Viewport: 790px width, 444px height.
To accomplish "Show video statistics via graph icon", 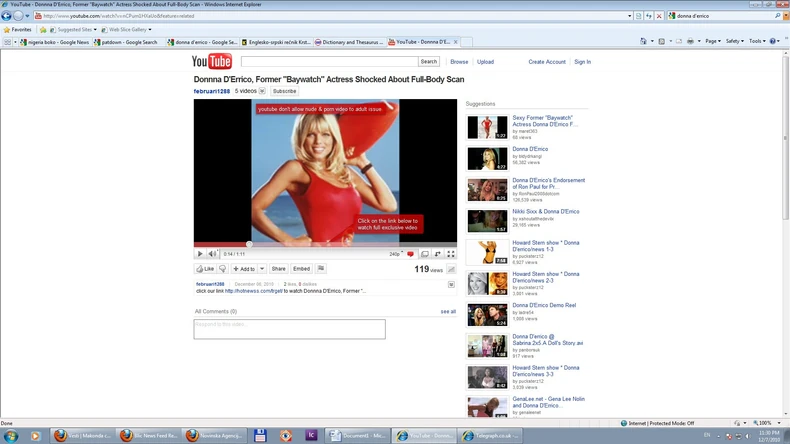I will (x=451, y=269).
